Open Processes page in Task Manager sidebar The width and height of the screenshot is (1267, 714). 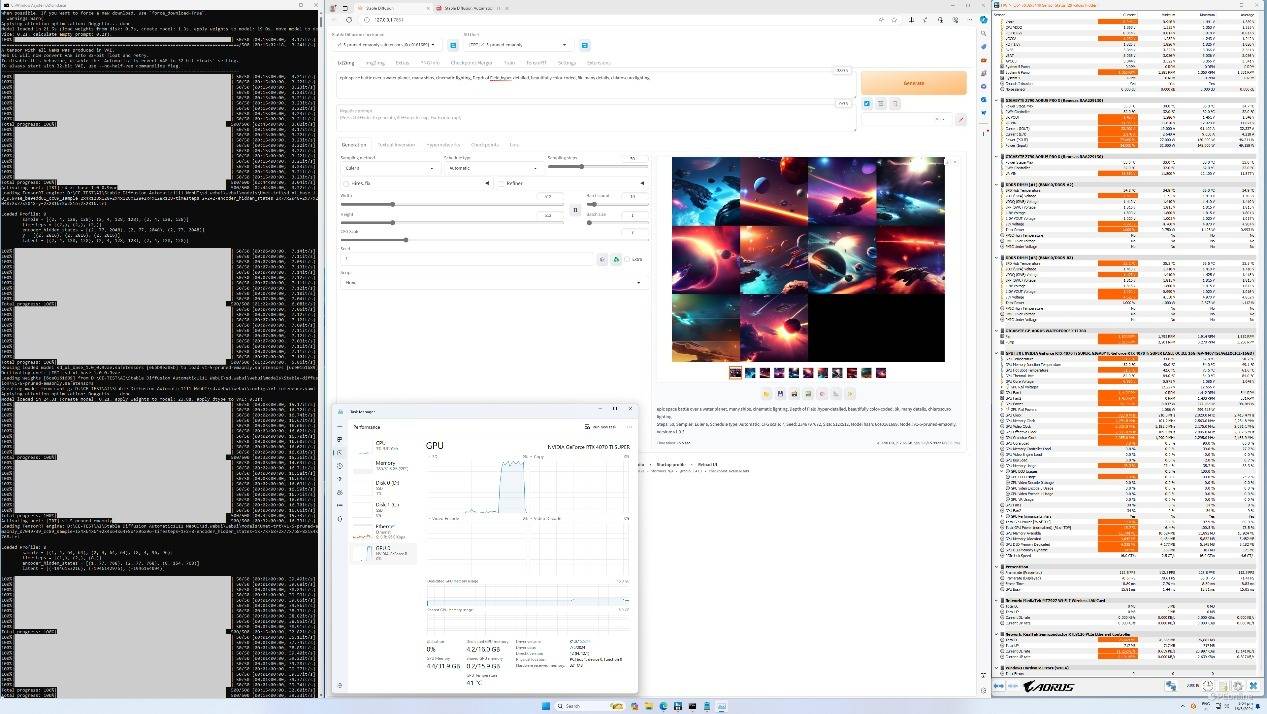click(x=340, y=440)
